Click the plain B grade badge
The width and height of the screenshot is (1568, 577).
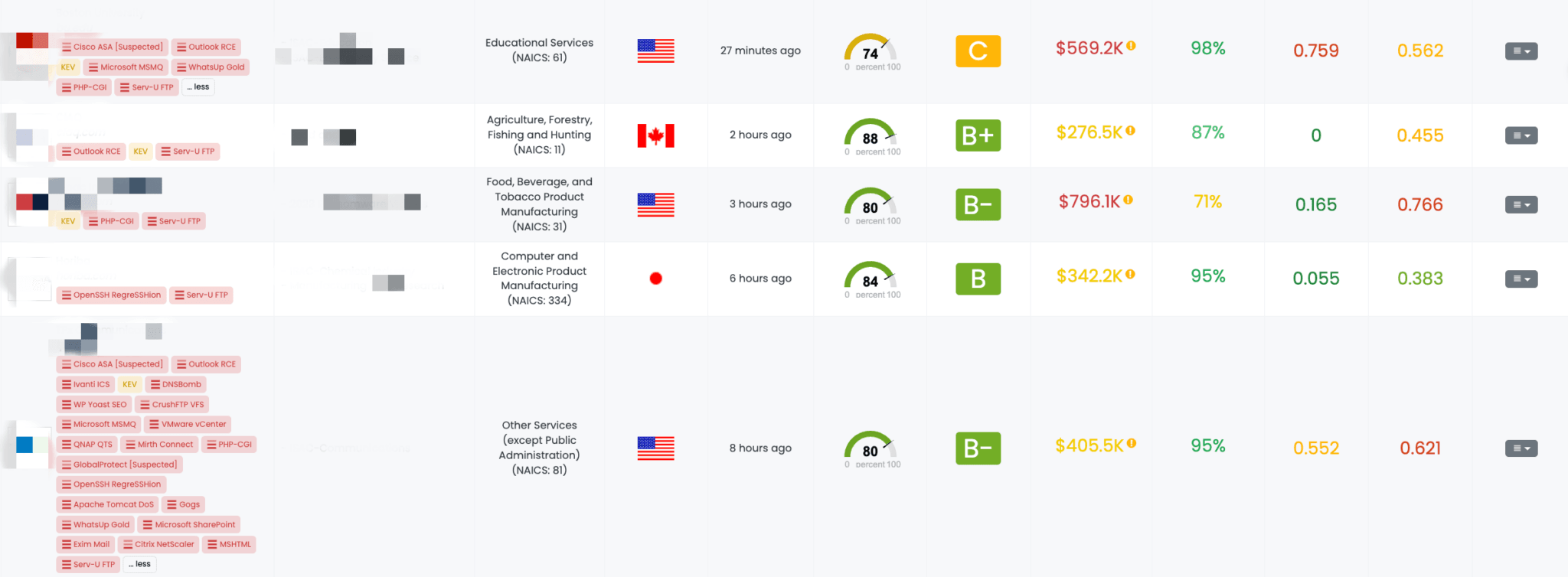pos(978,279)
